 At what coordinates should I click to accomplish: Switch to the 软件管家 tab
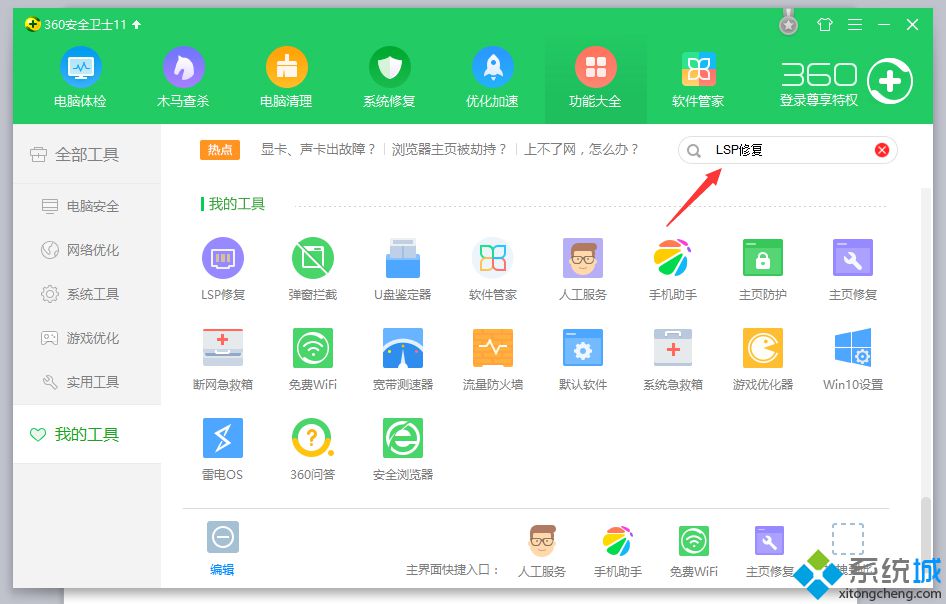[698, 77]
